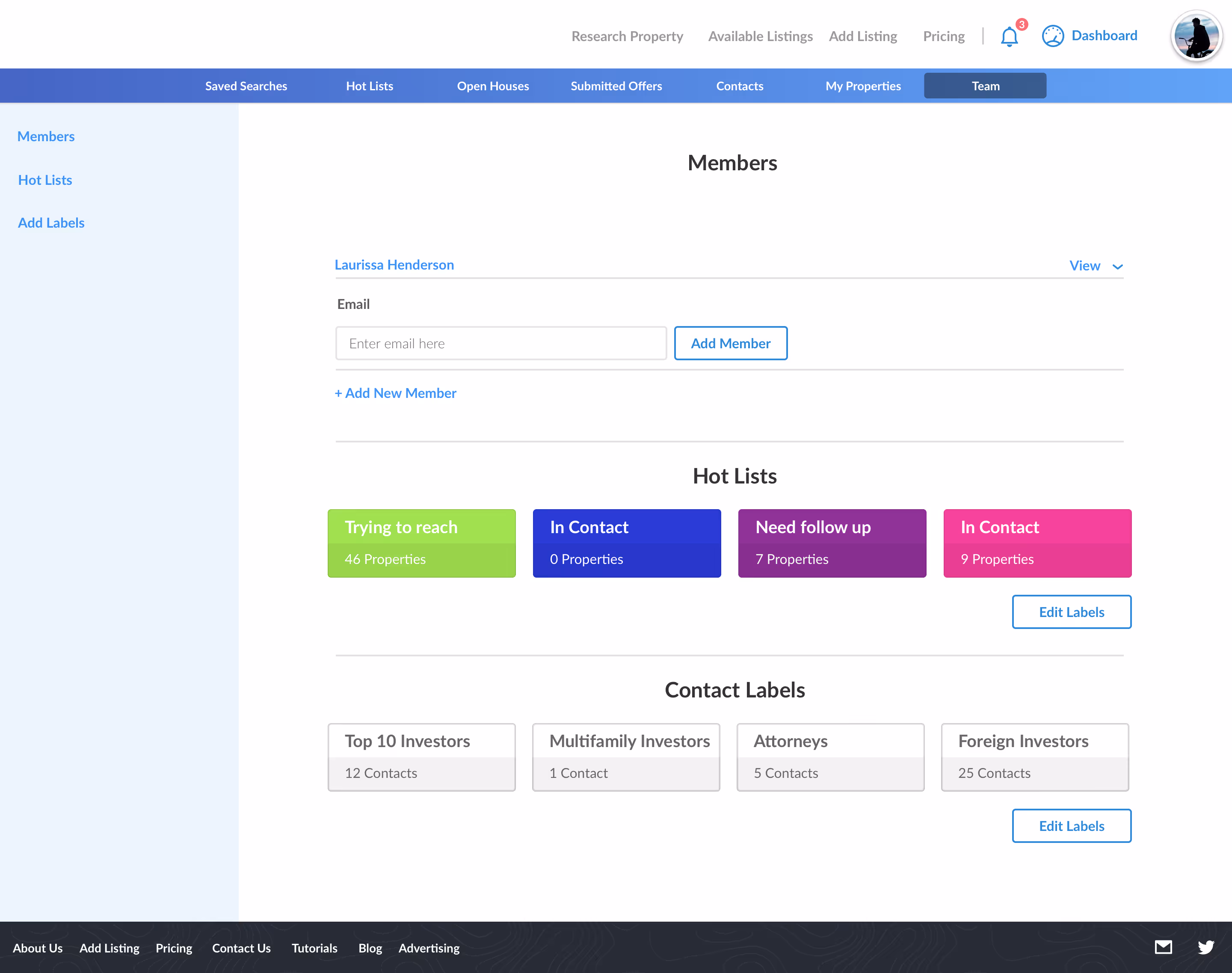Click Edit Labels under Hot Lists
Image resolution: width=1232 pixels, height=973 pixels.
(x=1072, y=612)
